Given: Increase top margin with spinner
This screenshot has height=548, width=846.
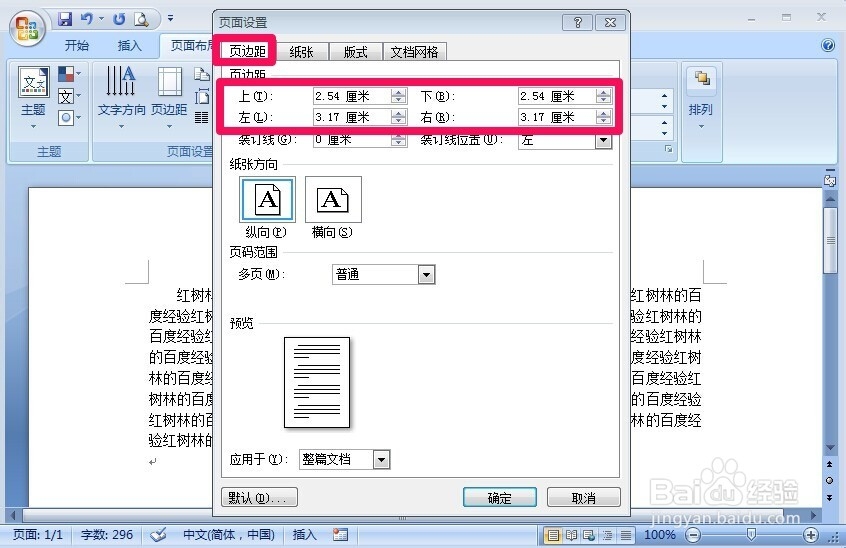Looking at the screenshot, I should pyautogui.click(x=399, y=93).
